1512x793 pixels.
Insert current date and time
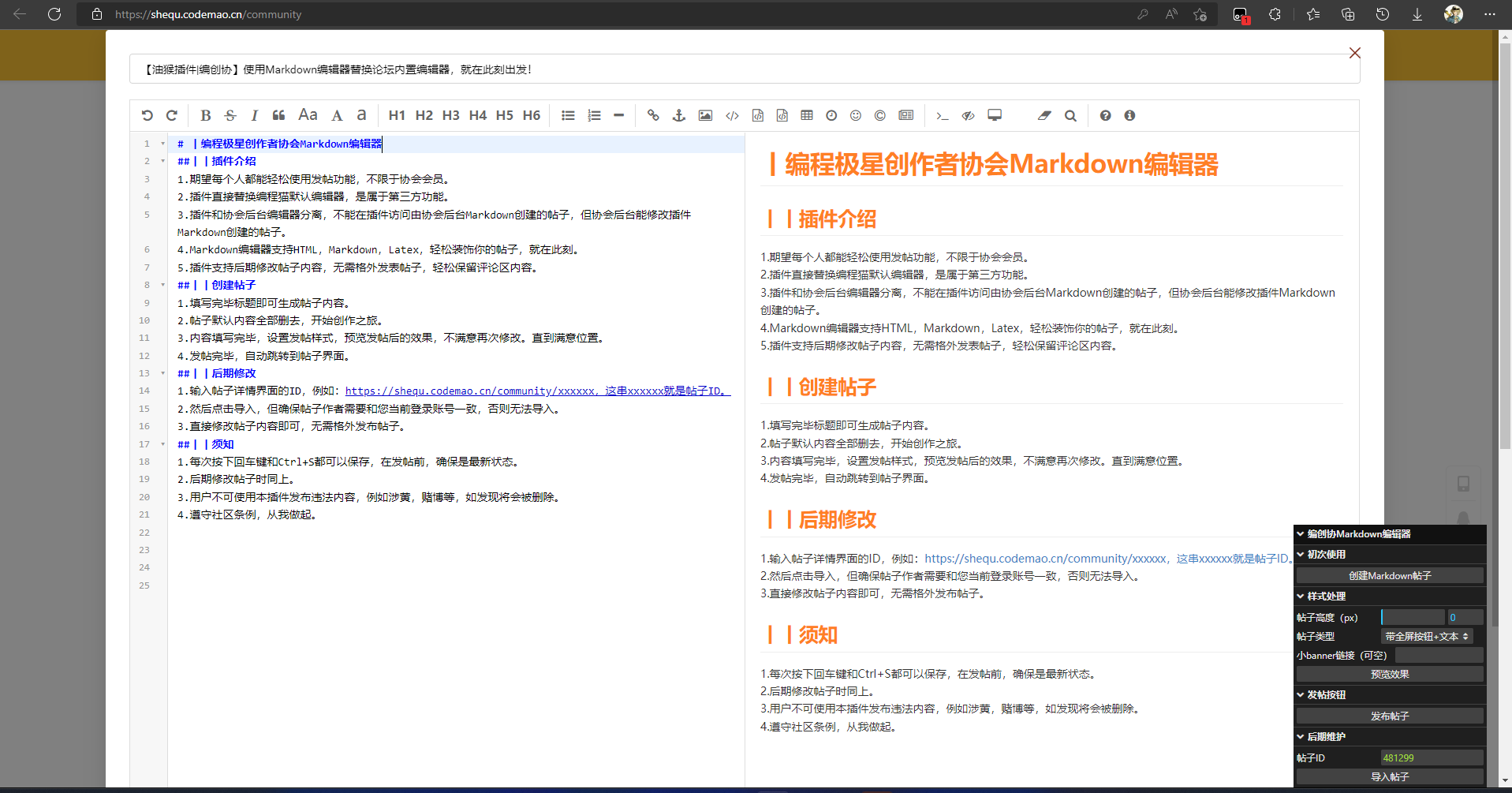click(x=831, y=115)
